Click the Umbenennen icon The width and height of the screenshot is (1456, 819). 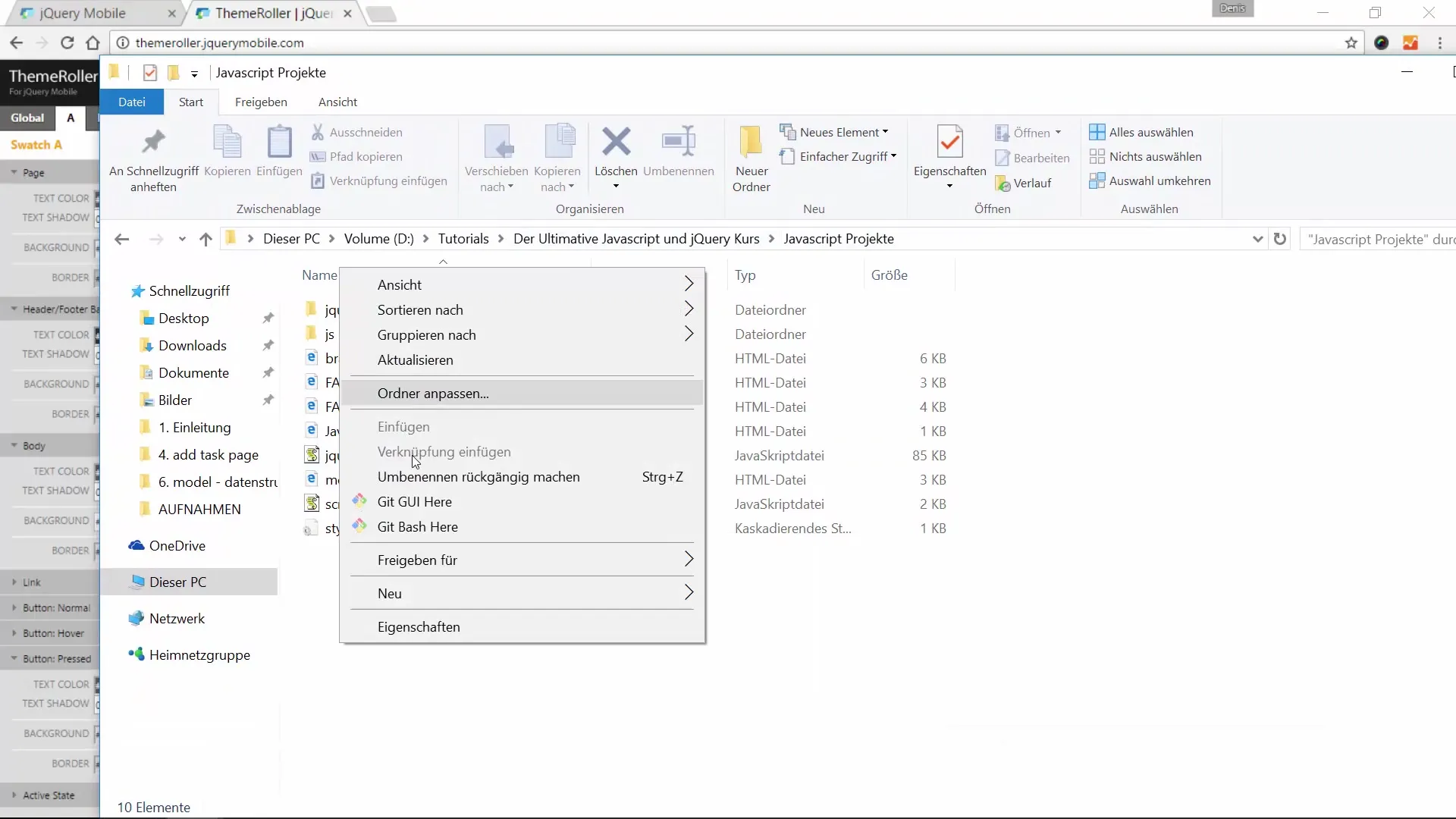tap(679, 141)
